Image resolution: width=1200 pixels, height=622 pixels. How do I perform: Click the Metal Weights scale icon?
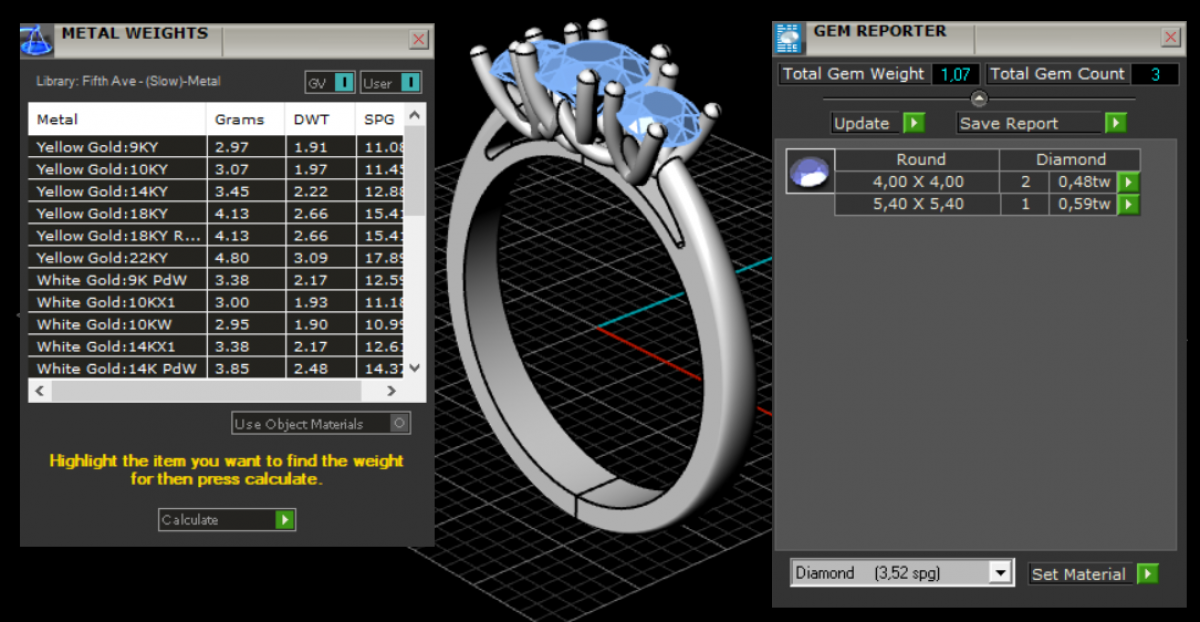point(37,40)
